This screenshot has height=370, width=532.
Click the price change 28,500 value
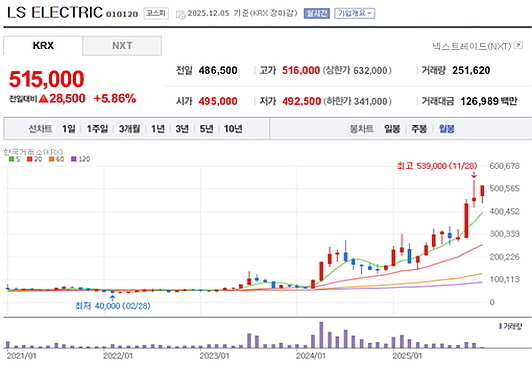67,98
